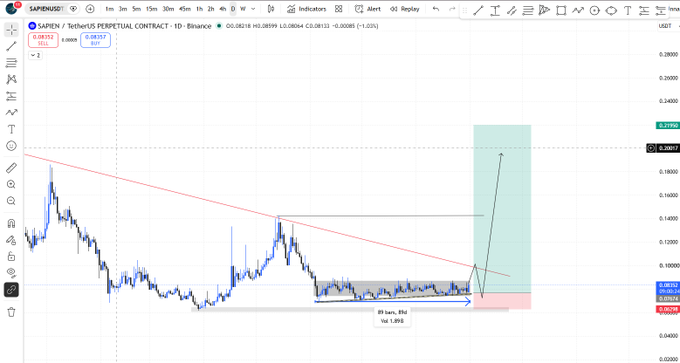Select the path zigzag tool in favorites toolbar

point(578,10)
